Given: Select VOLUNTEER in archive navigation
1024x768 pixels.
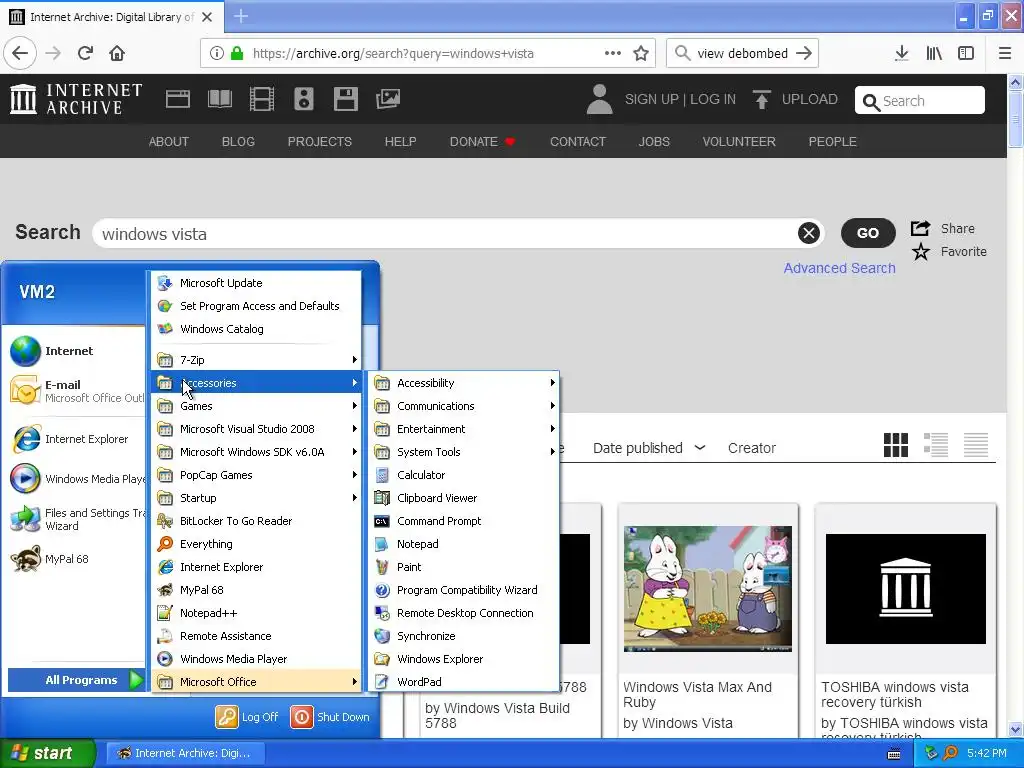Looking at the screenshot, I should tap(739, 142).
